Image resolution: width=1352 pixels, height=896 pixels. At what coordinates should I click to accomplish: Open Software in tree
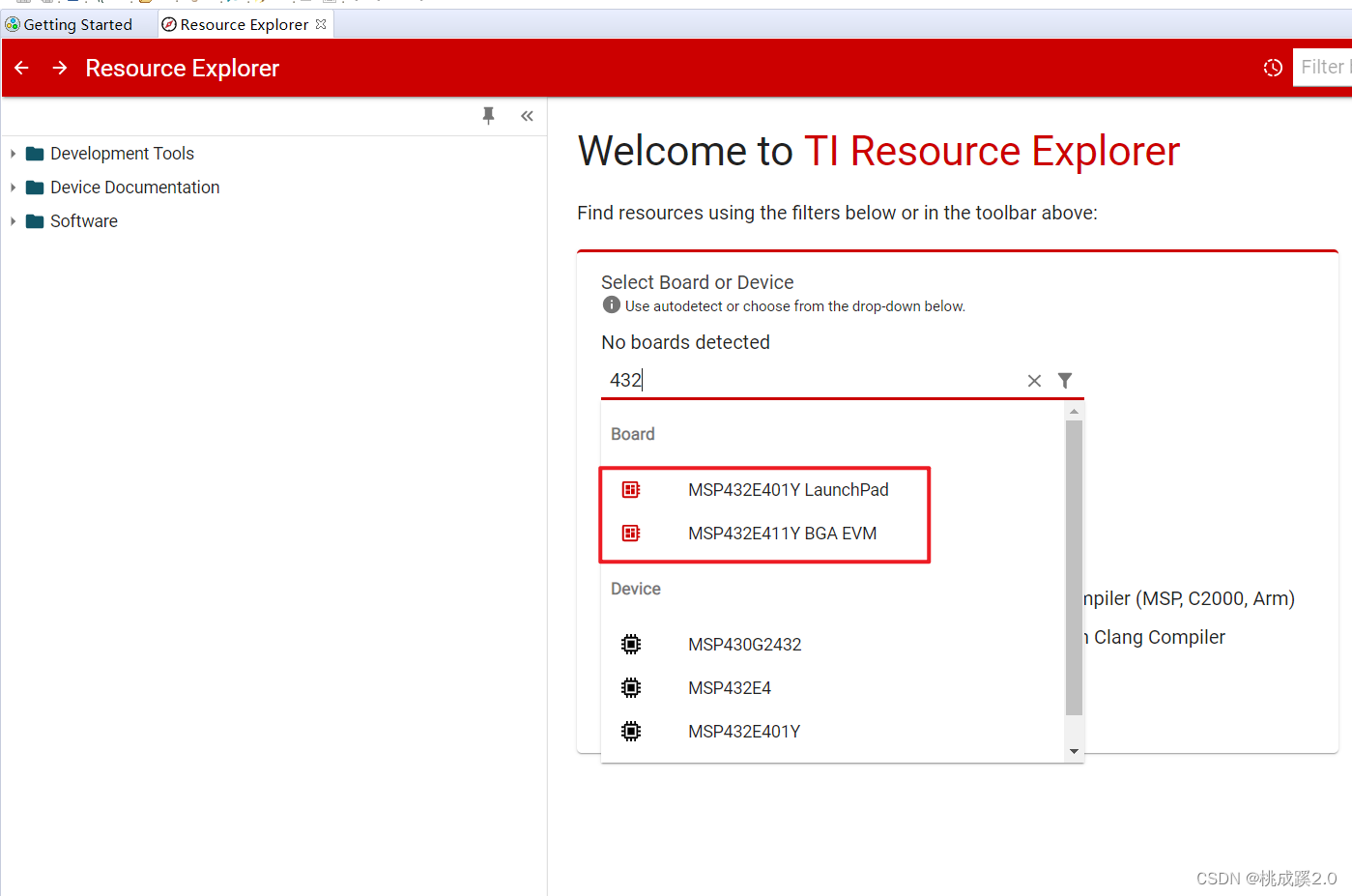pos(84,221)
